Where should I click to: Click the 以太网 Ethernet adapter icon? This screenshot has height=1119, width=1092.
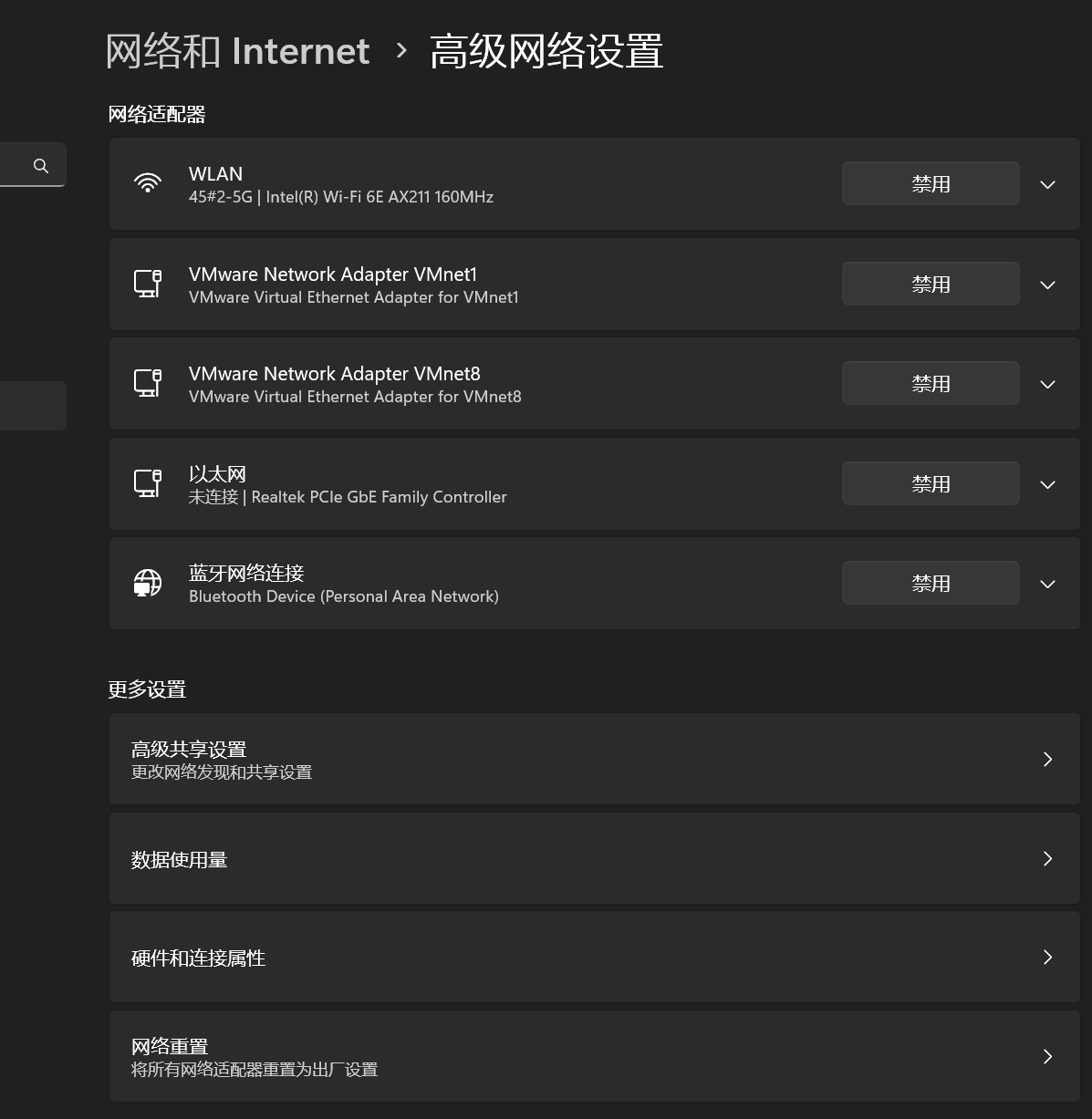[x=148, y=483]
